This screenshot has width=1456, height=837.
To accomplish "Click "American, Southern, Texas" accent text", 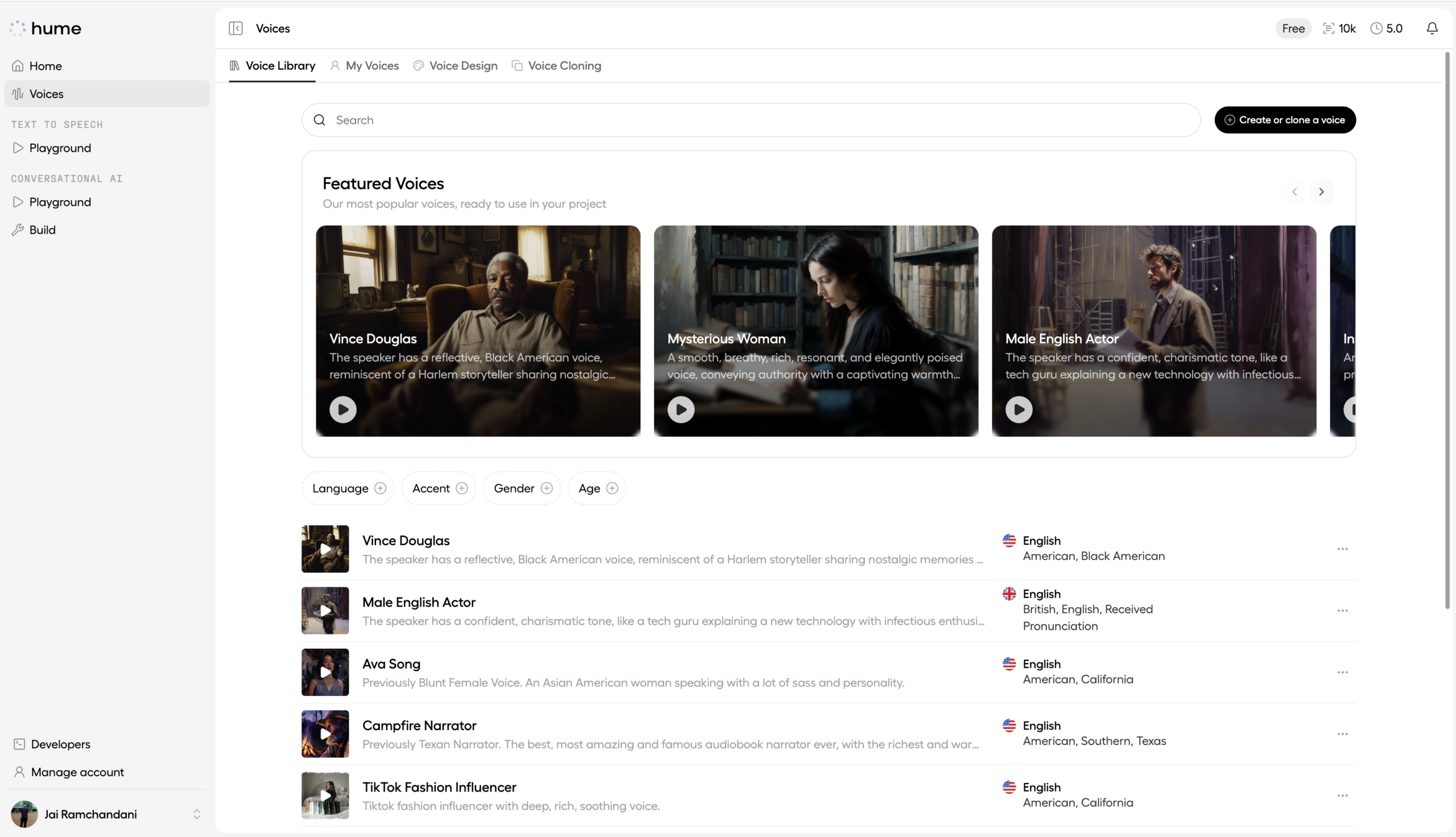I will pos(1094,740).
